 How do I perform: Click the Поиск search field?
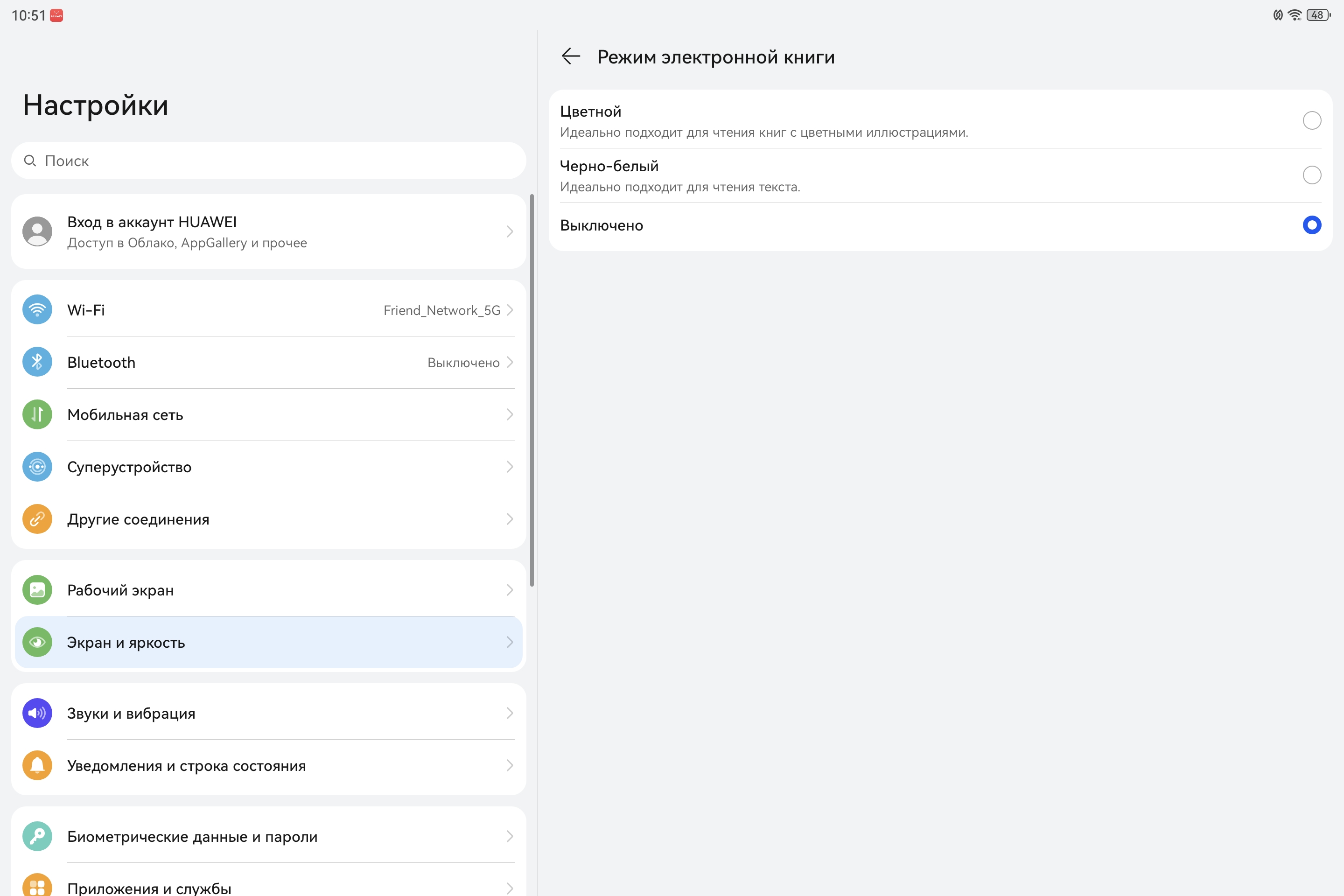(x=269, y=161)
